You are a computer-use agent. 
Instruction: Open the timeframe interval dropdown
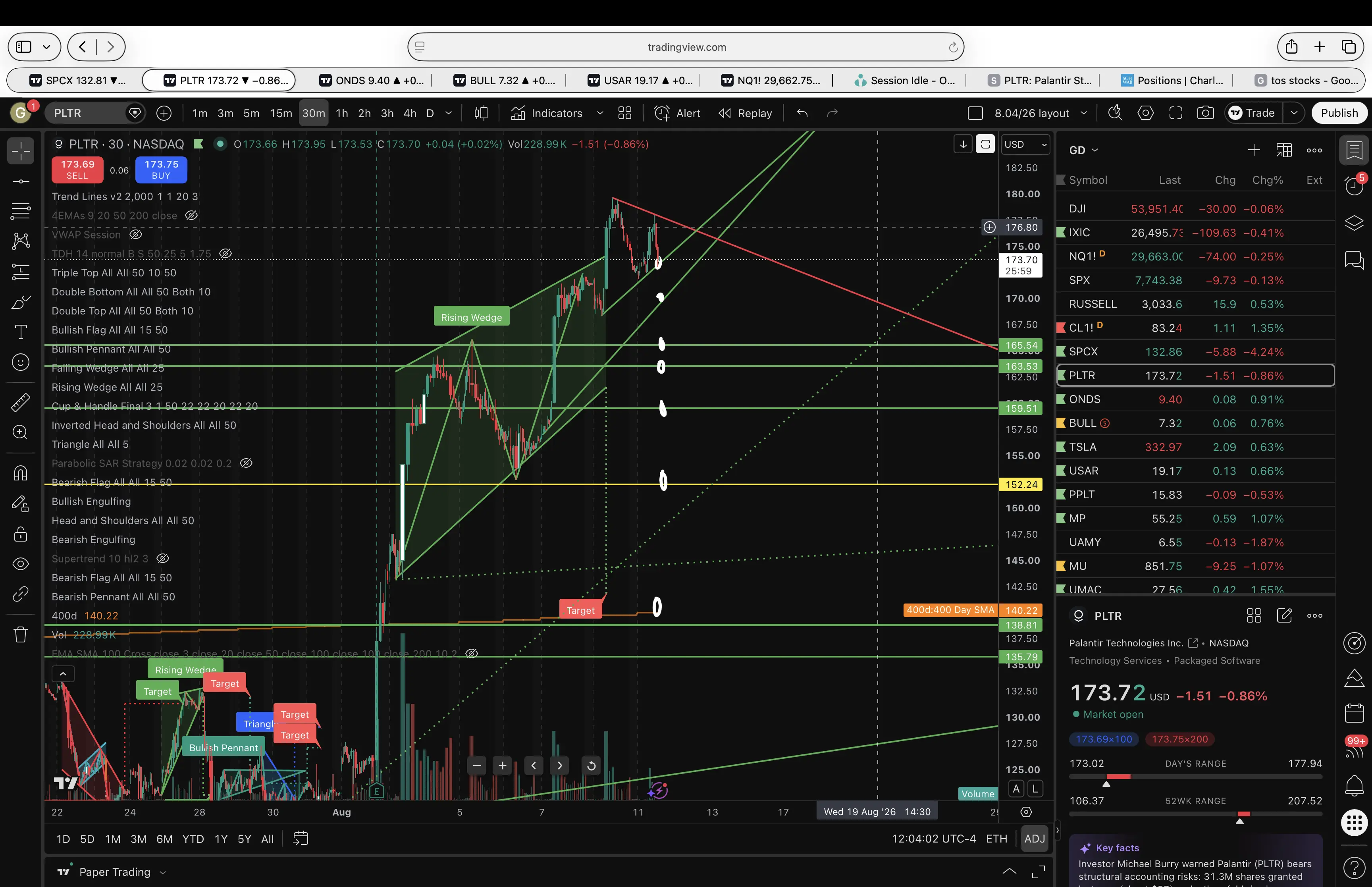click(x=449, y=114)
